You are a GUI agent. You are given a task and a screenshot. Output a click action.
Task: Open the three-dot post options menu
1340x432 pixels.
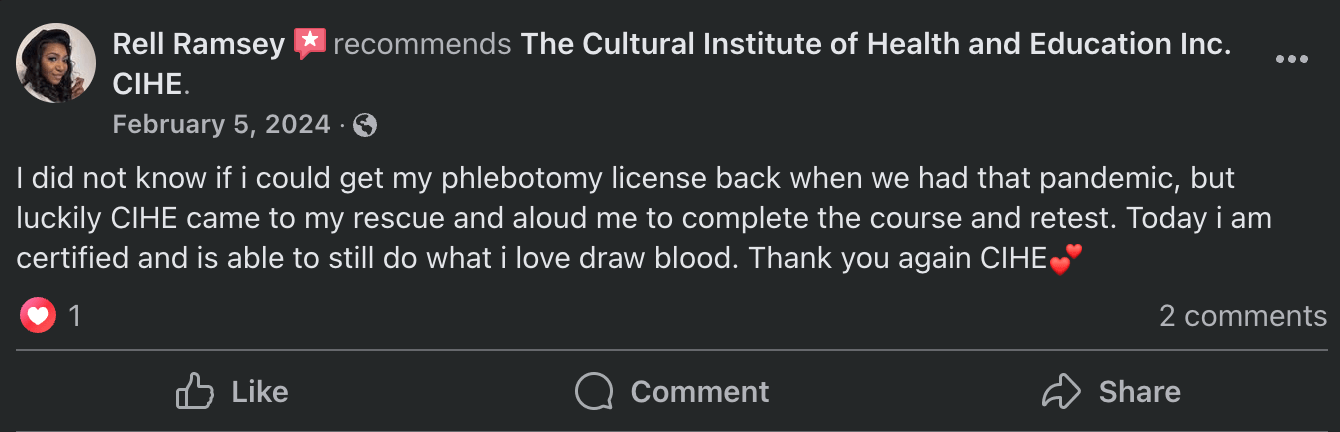pyautogui.click(x=1291, y=60)
